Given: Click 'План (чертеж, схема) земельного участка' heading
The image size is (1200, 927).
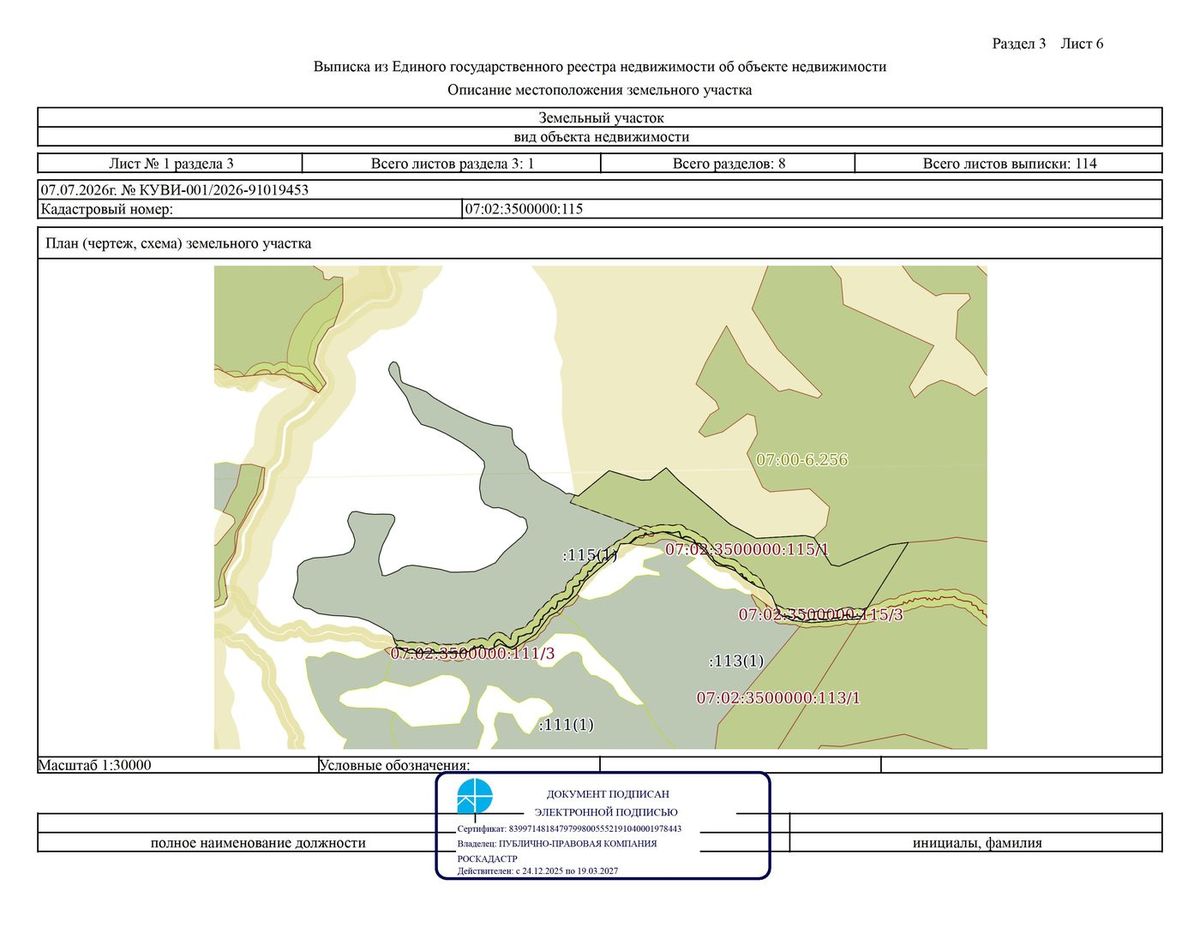Looking at the screenshot, I should click(x=180, y=243).
